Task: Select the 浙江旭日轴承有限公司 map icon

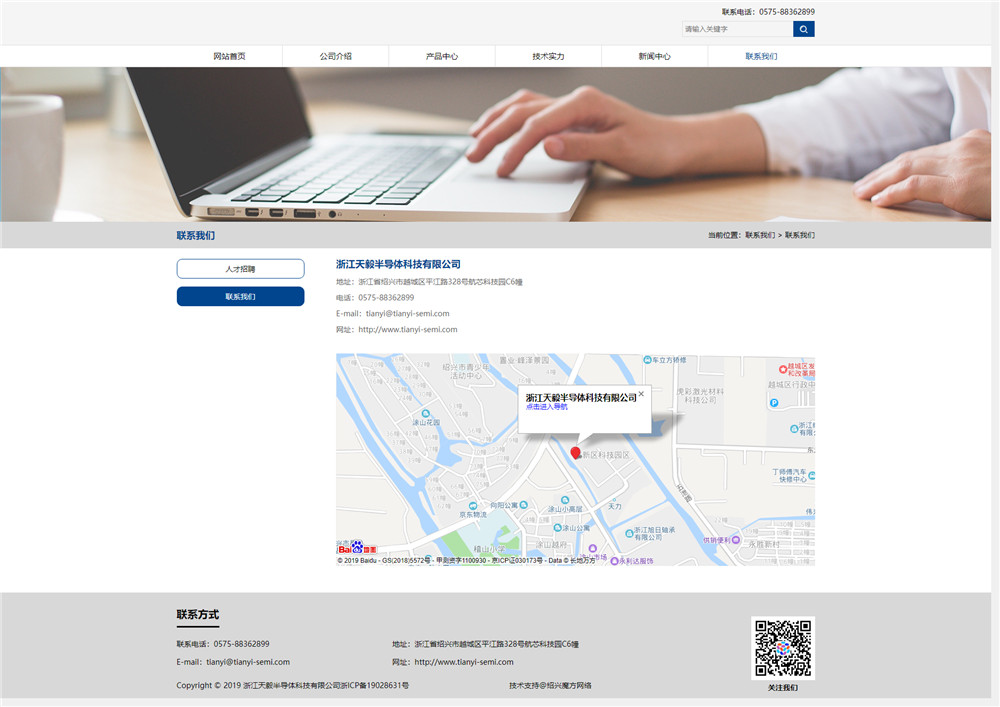Action: point(628,531)
